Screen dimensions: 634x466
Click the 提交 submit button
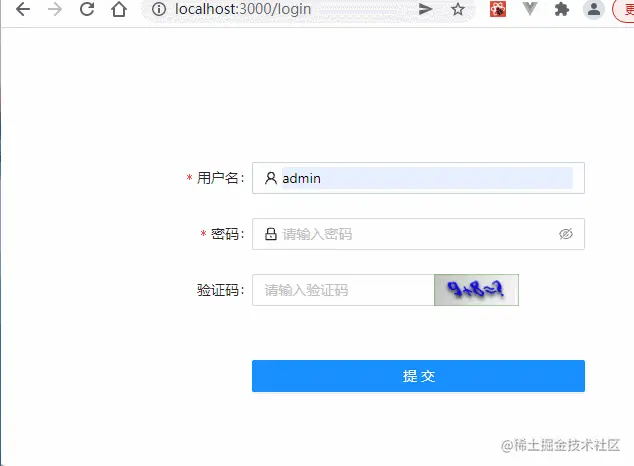click(418, 376)
